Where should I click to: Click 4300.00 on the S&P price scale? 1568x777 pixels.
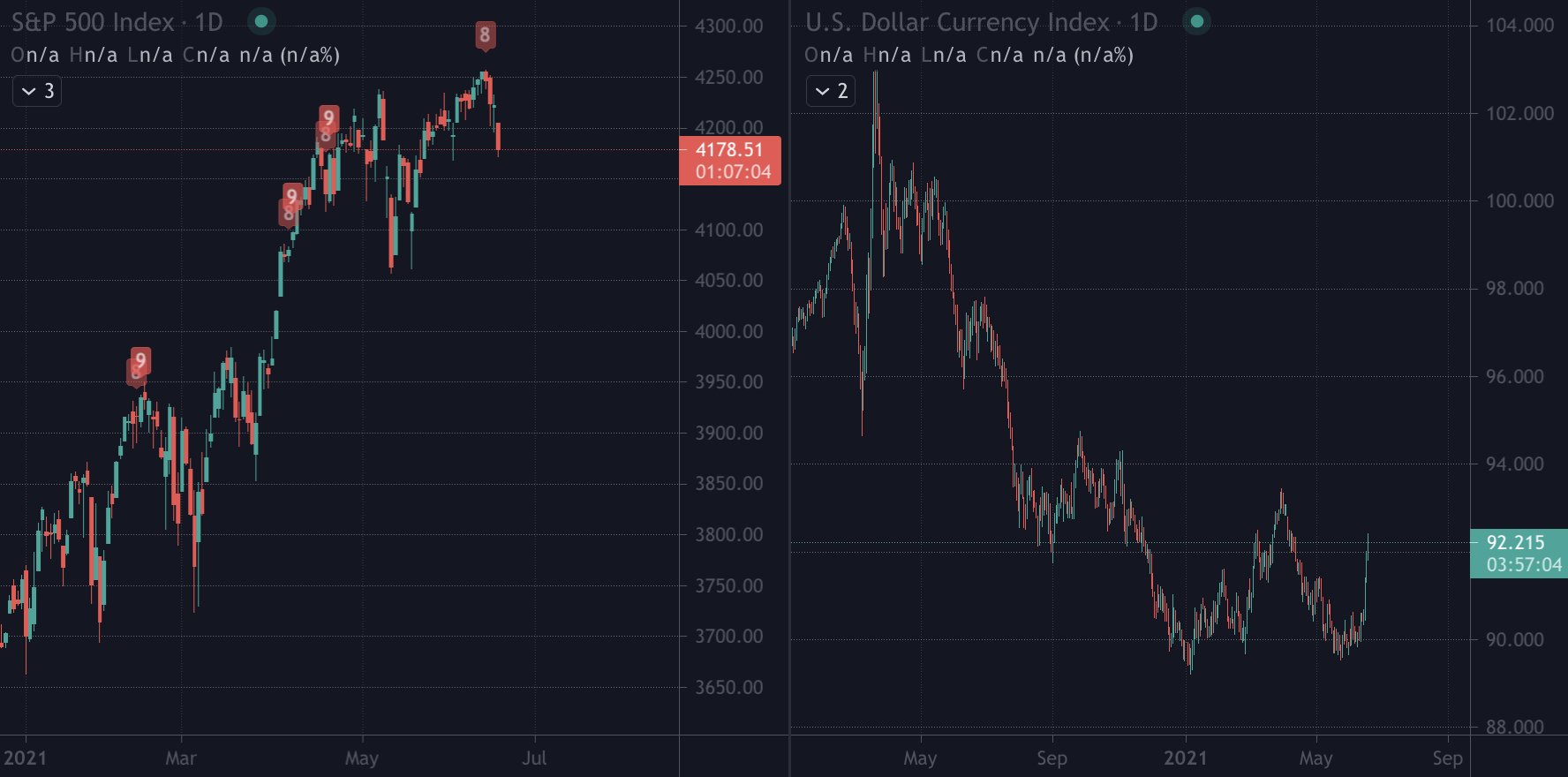tap(728, 26)
